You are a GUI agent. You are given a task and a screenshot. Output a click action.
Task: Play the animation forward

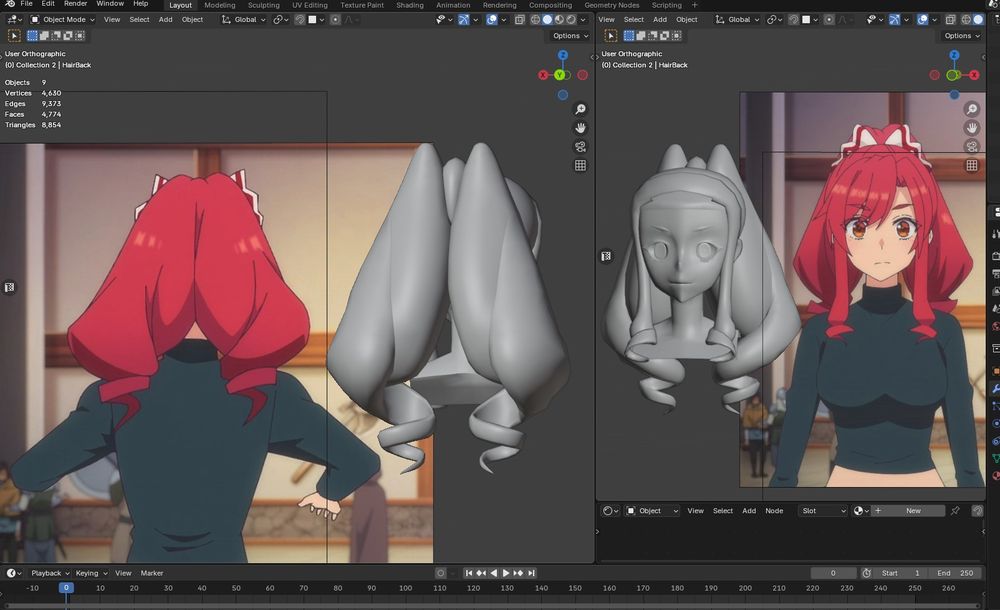click(x=506, y=573)
